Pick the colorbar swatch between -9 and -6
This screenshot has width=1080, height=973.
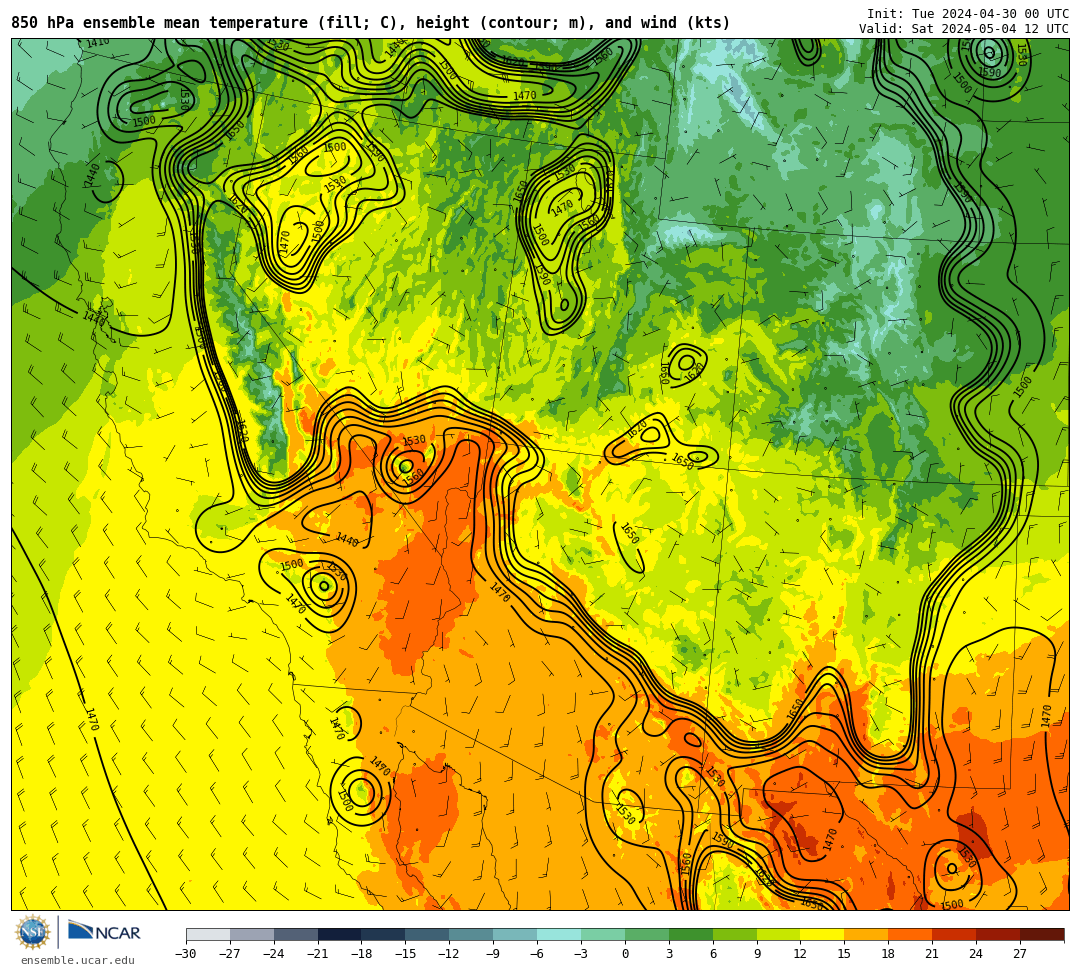click(x=515, y=934)
